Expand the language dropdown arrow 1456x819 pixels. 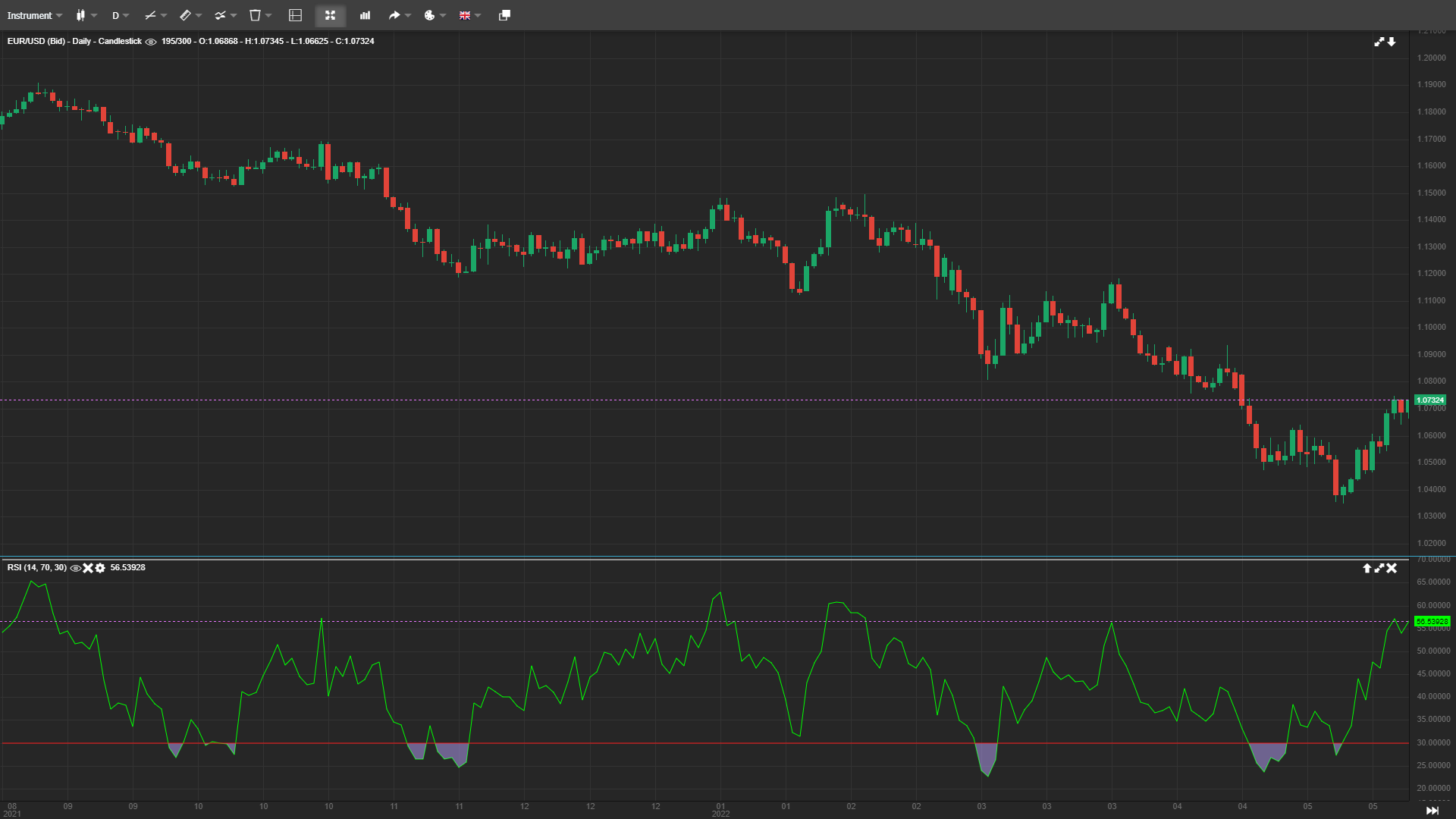478,15
